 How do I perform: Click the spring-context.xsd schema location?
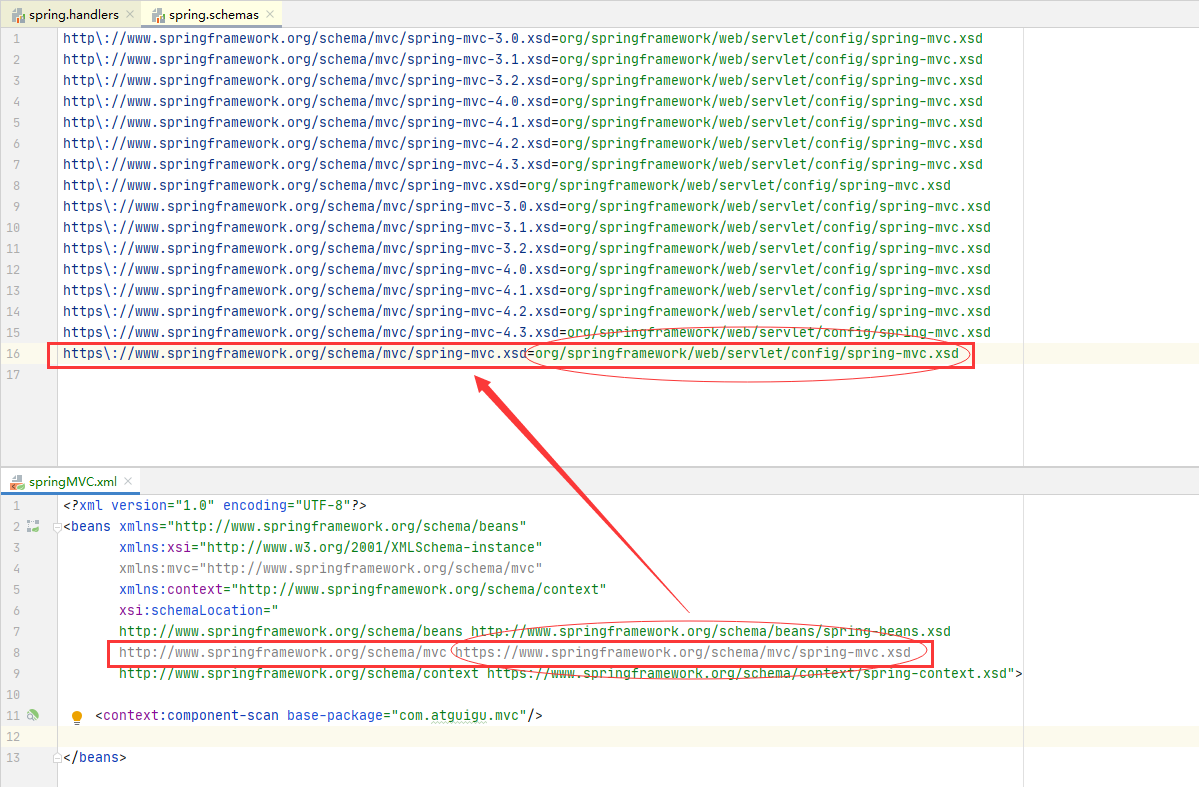(x=747, y=674)
